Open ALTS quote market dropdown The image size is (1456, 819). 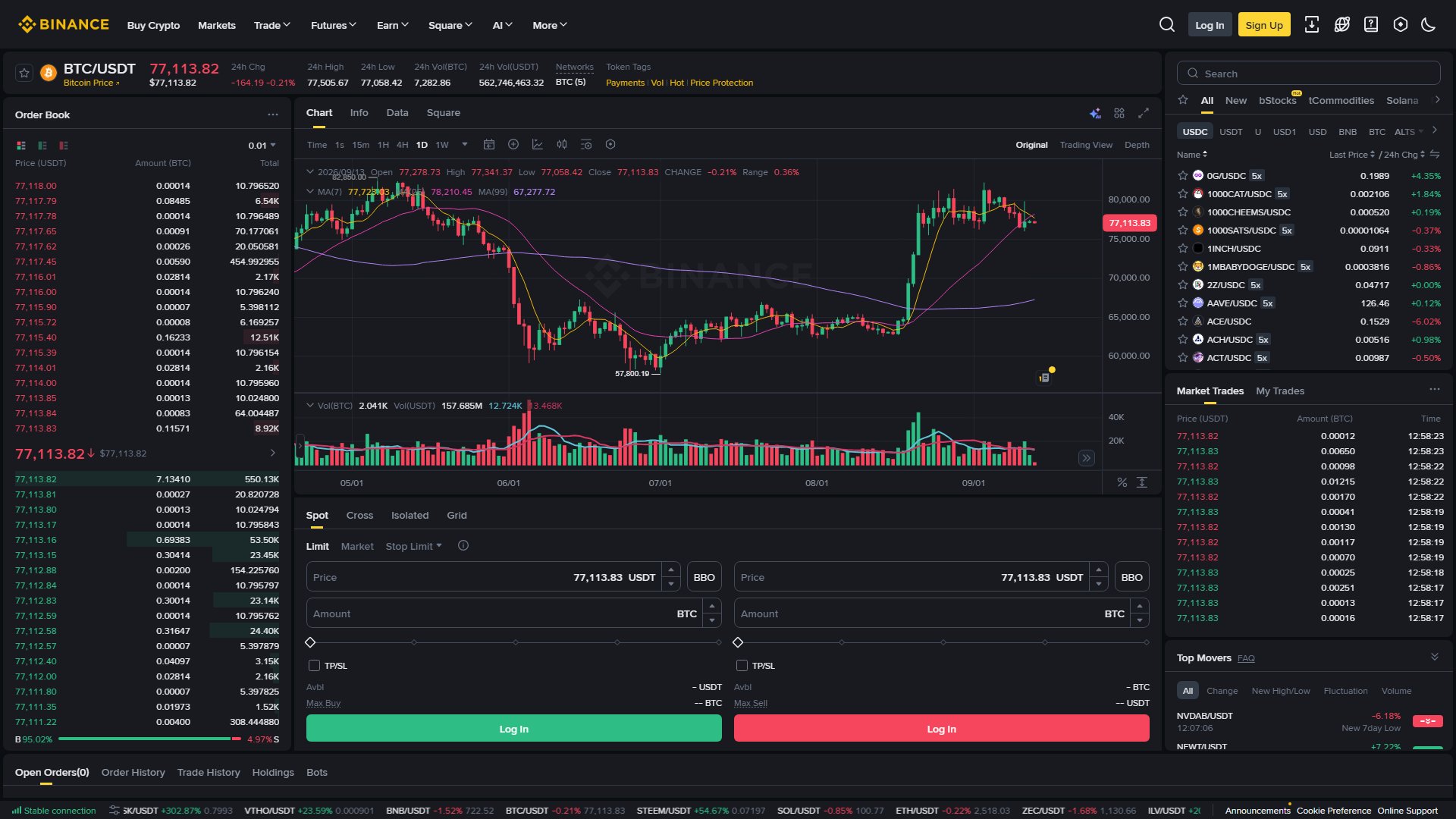pyautogui.click(x=1409, y=132)
